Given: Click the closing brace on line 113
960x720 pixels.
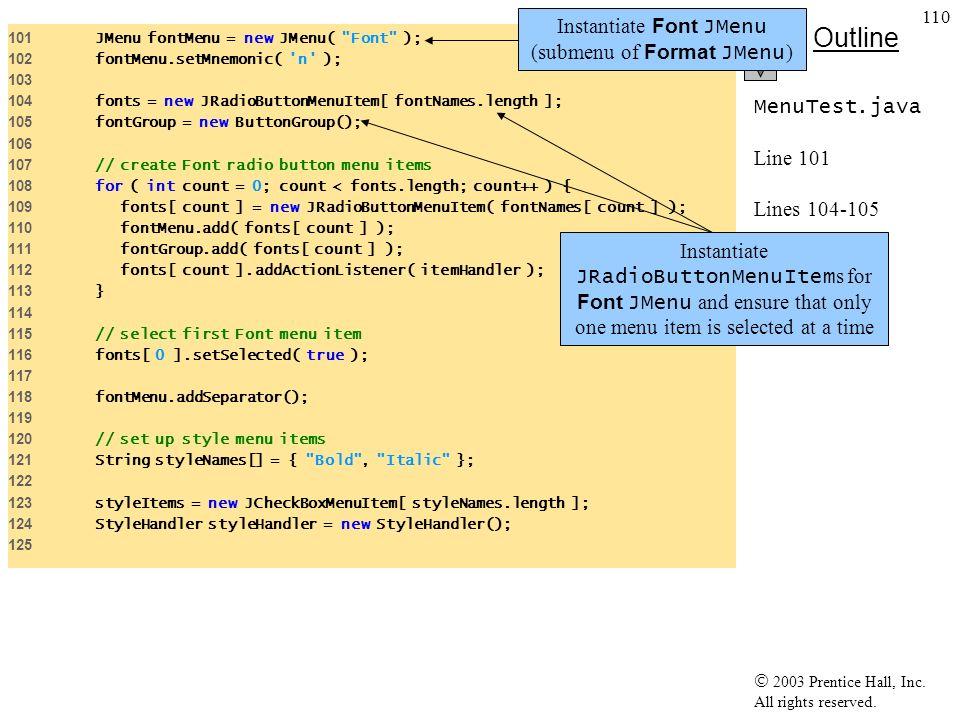Looking at the screenshot, I should [x=100, y=290].
